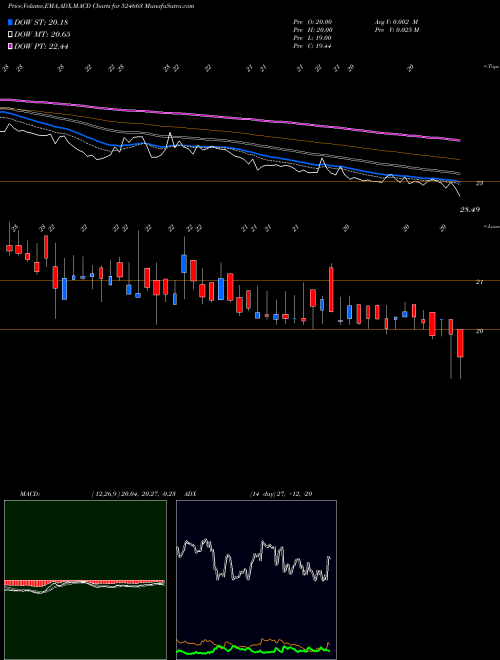500x660 pixels.
Task: Click the '21' price axis label
Action: point(479,282)
